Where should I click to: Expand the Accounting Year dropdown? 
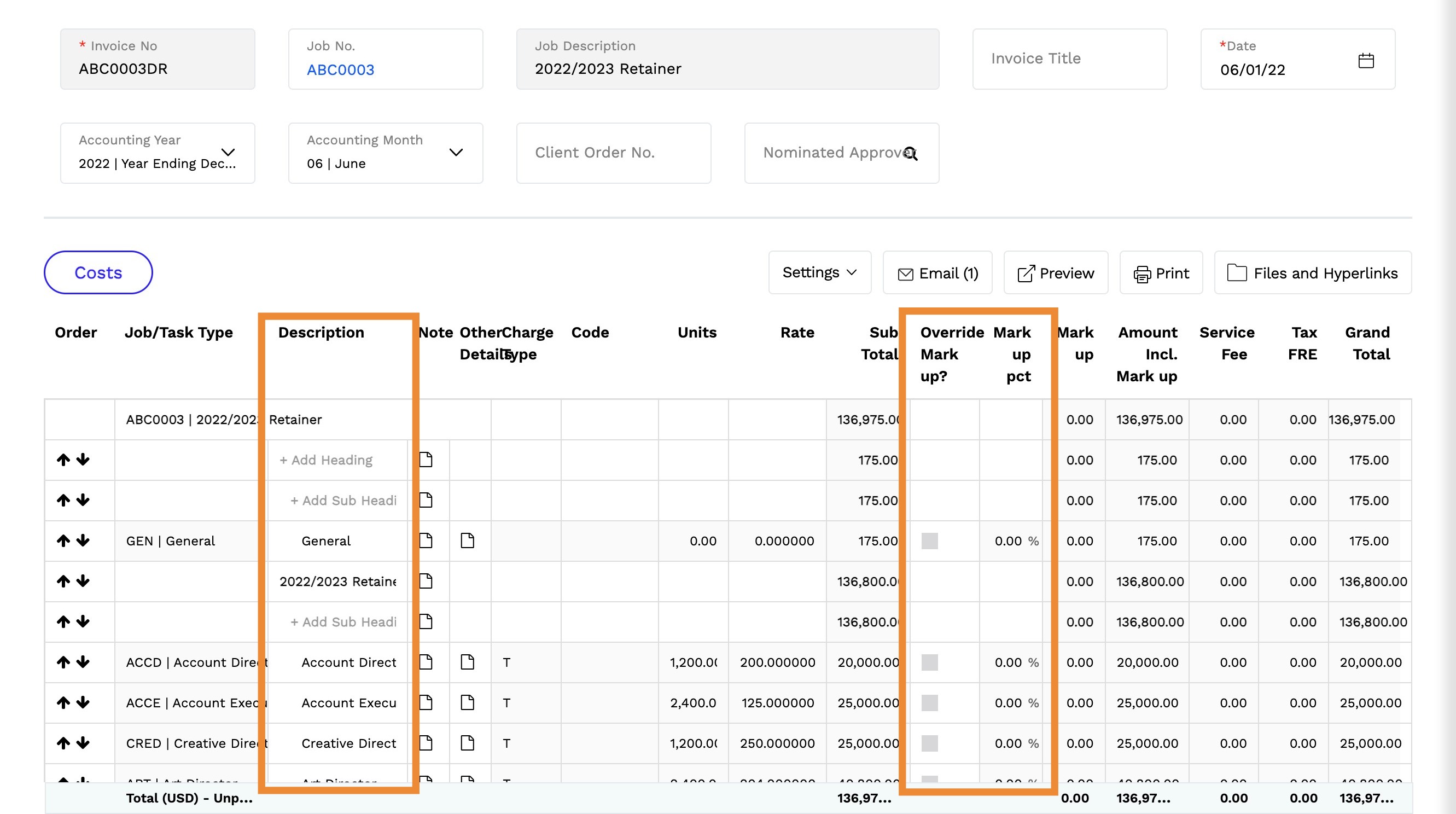point(227,153)
